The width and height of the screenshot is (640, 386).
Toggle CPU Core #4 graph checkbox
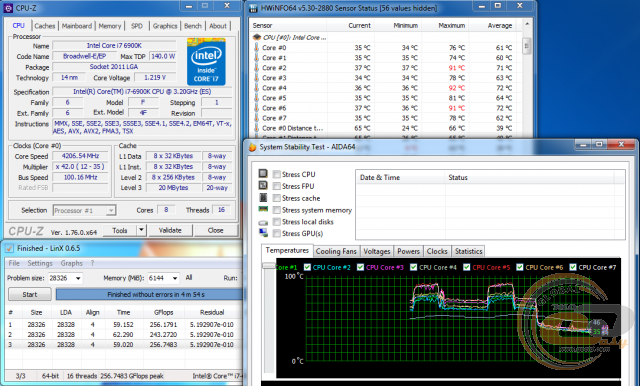413,267
